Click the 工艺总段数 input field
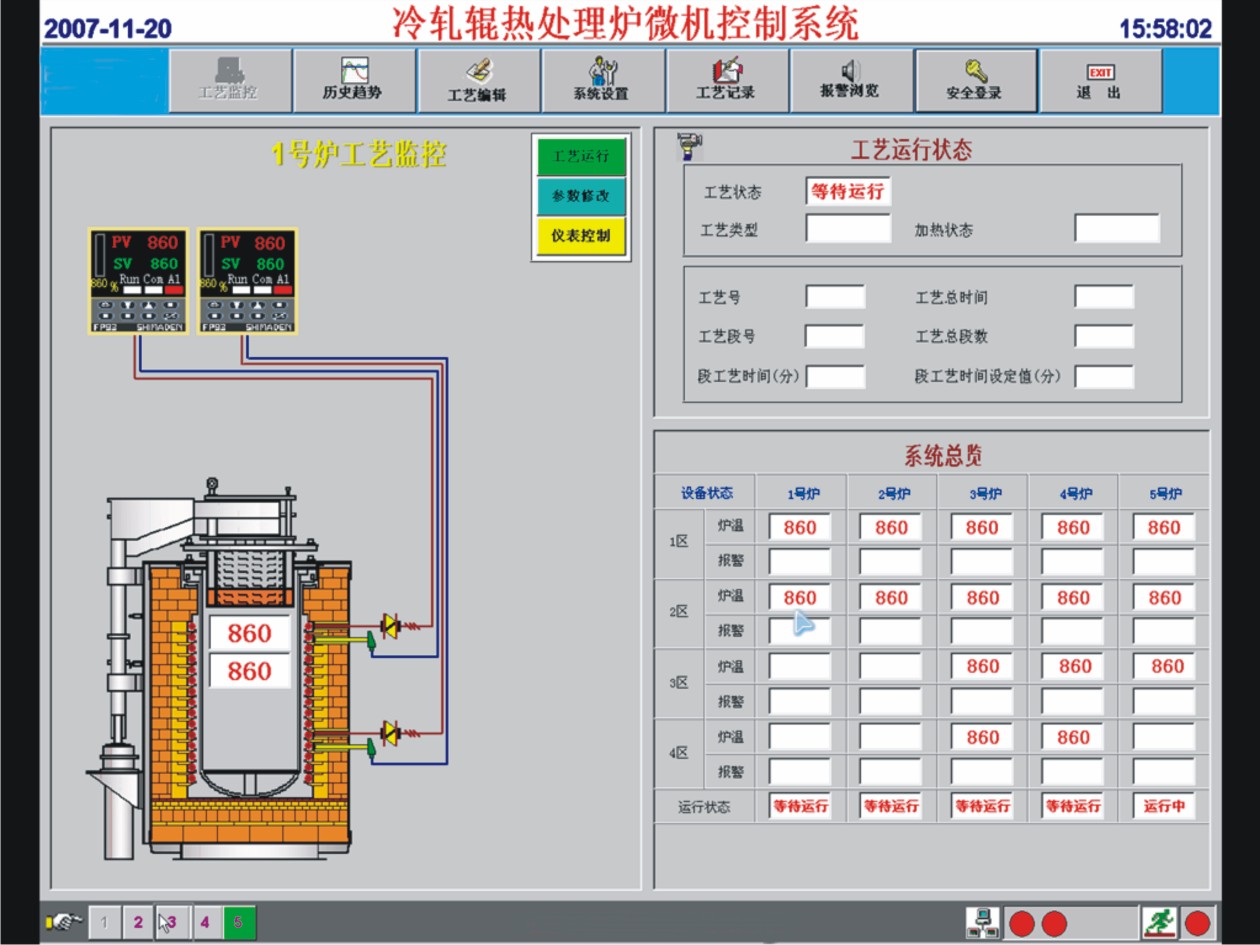The height and width of the screenshot is (945, 1260). point(1104,336)
